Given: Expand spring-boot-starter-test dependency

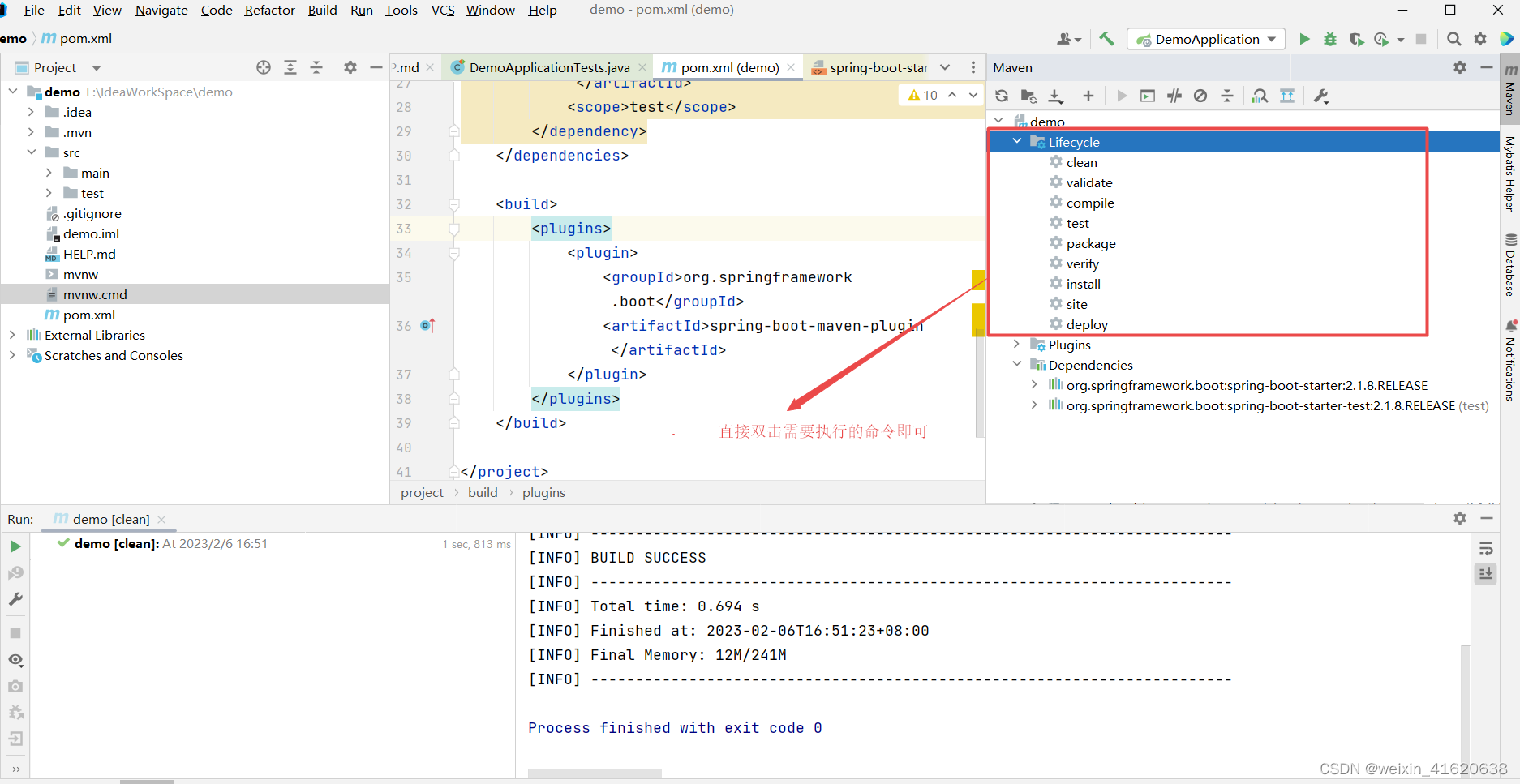Looking at the screenshot, I should pyautogui.click(x=1034, y=405).
